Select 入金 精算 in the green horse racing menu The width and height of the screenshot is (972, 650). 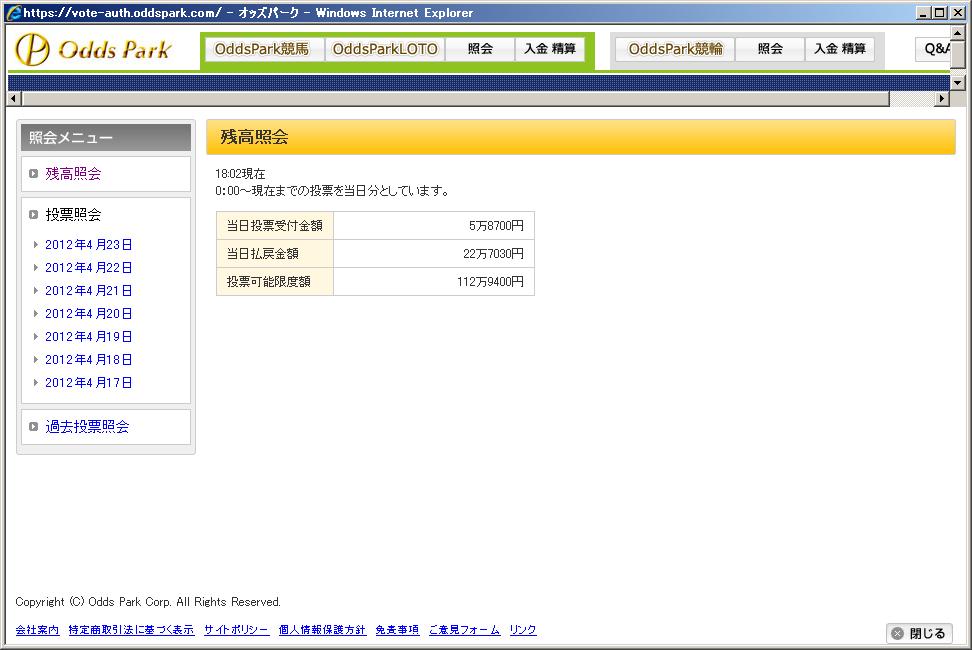click(550, 49)
